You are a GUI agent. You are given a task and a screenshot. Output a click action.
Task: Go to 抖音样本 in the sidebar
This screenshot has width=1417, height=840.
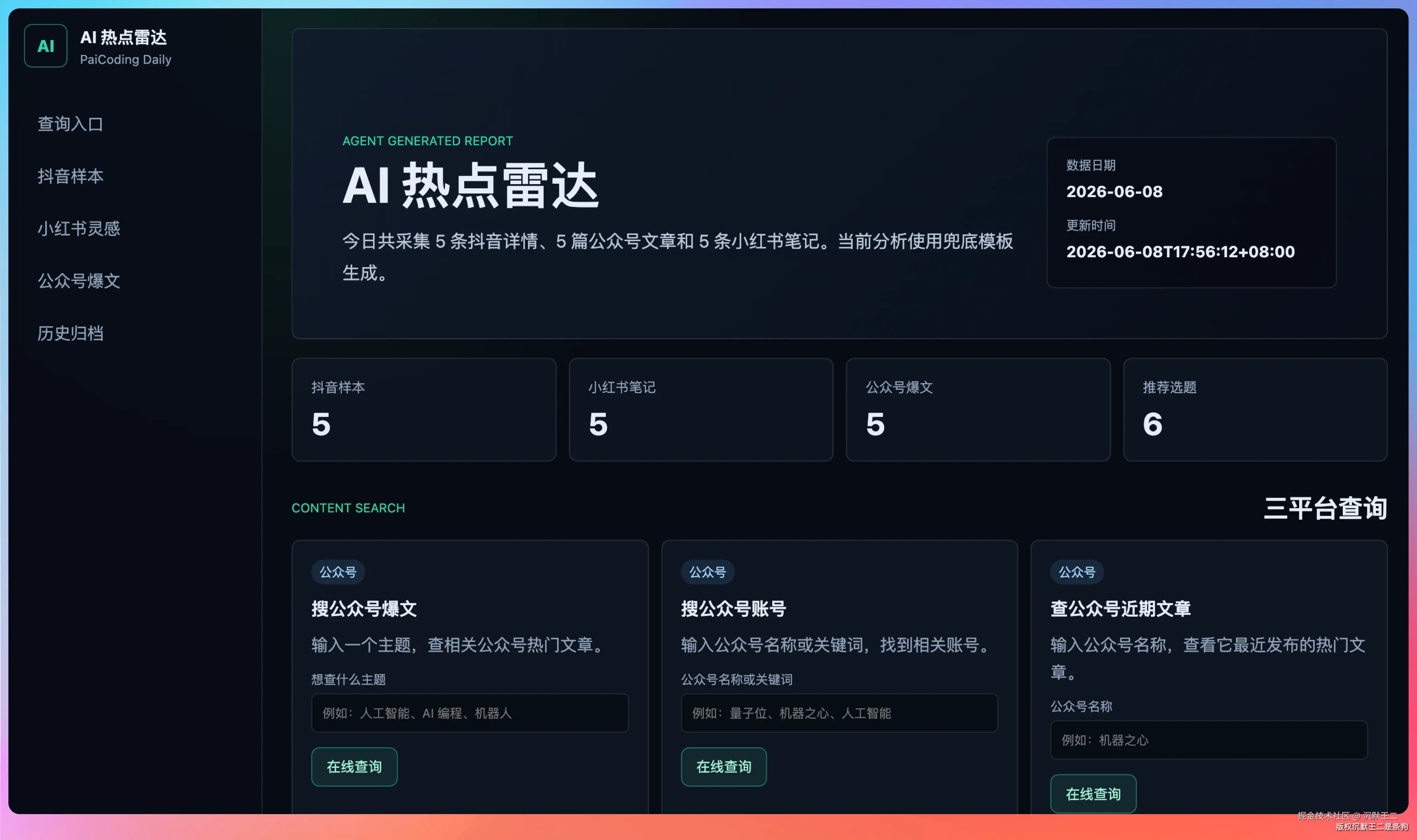pos(70,176)
